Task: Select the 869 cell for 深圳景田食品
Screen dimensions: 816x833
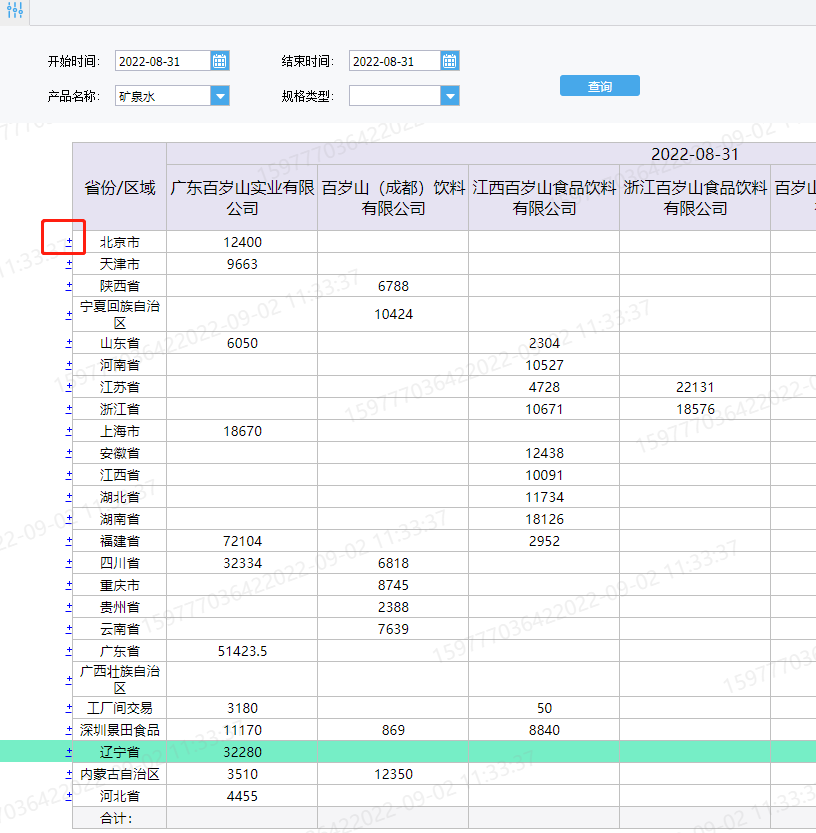Action: (x=393, y=730)
